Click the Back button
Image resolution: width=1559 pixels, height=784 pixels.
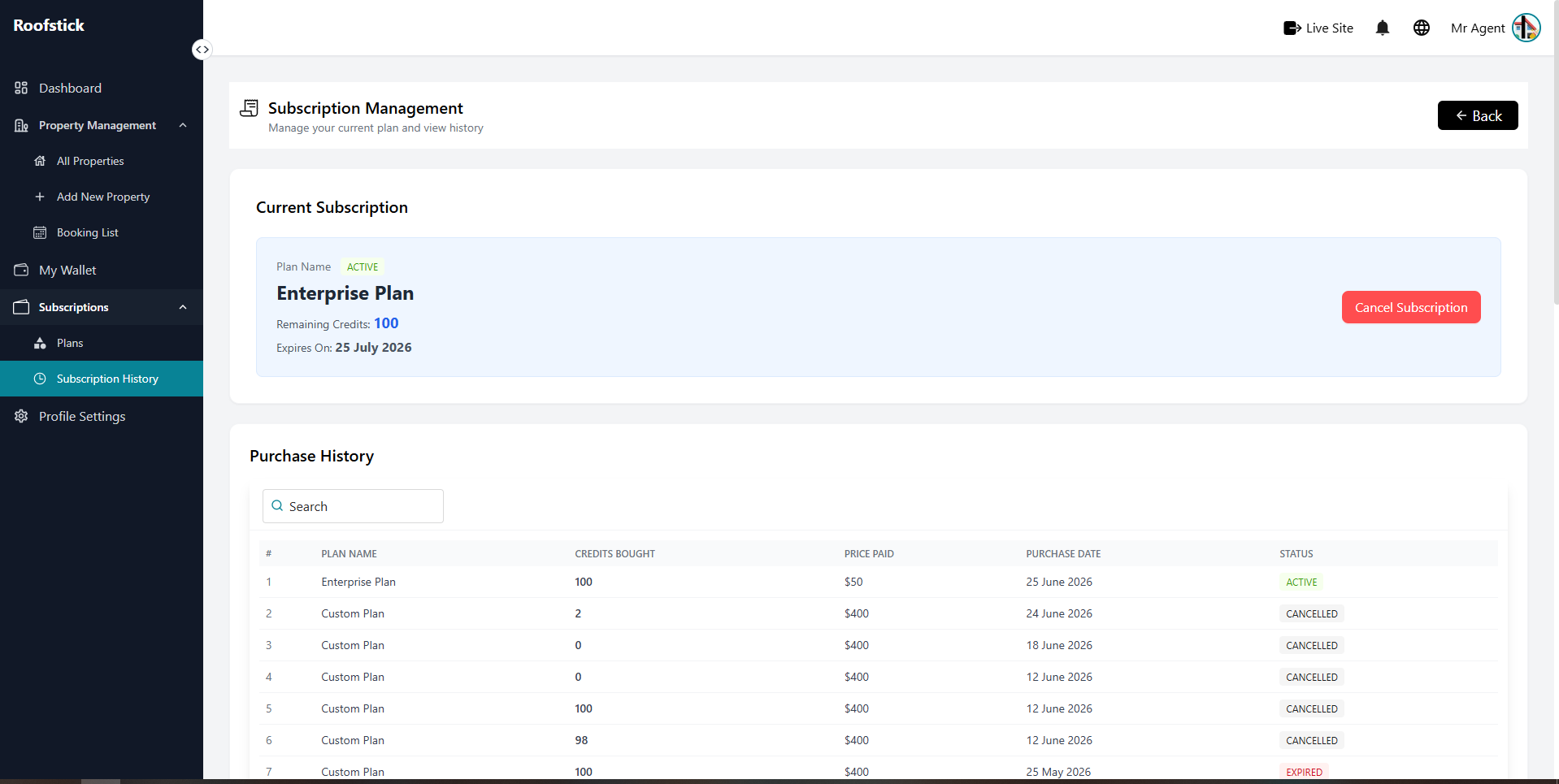1478,115
